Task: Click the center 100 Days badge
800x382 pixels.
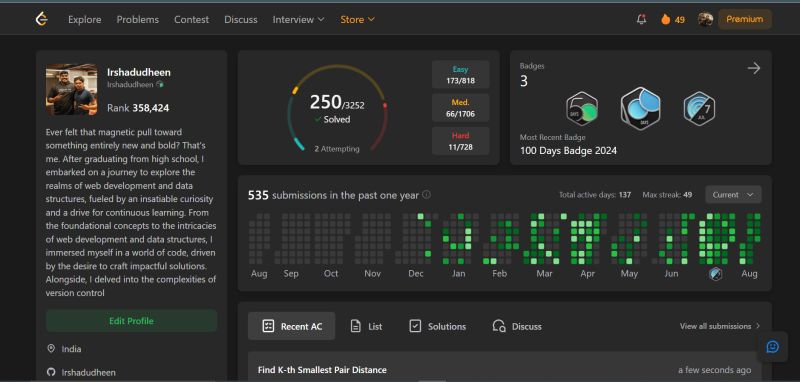Action: 640,108
